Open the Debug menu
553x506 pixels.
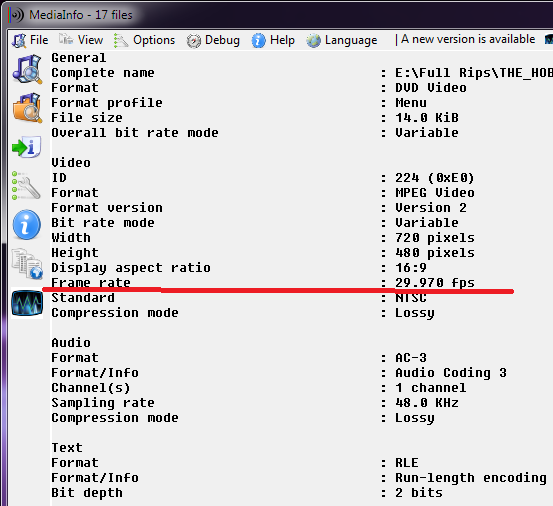213,40
